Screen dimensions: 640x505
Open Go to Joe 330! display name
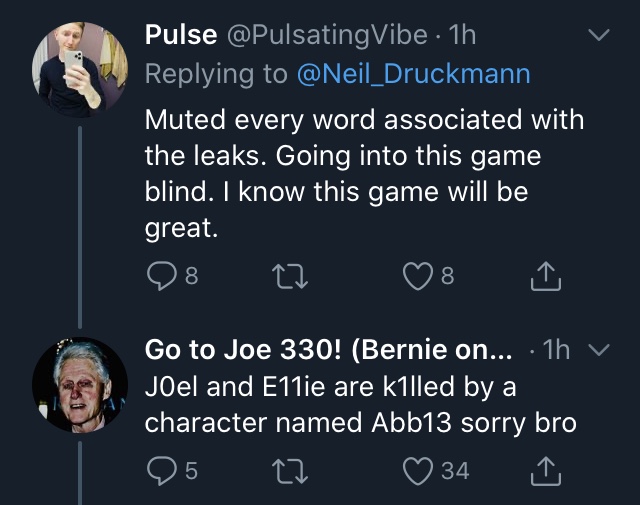point(328,350)
